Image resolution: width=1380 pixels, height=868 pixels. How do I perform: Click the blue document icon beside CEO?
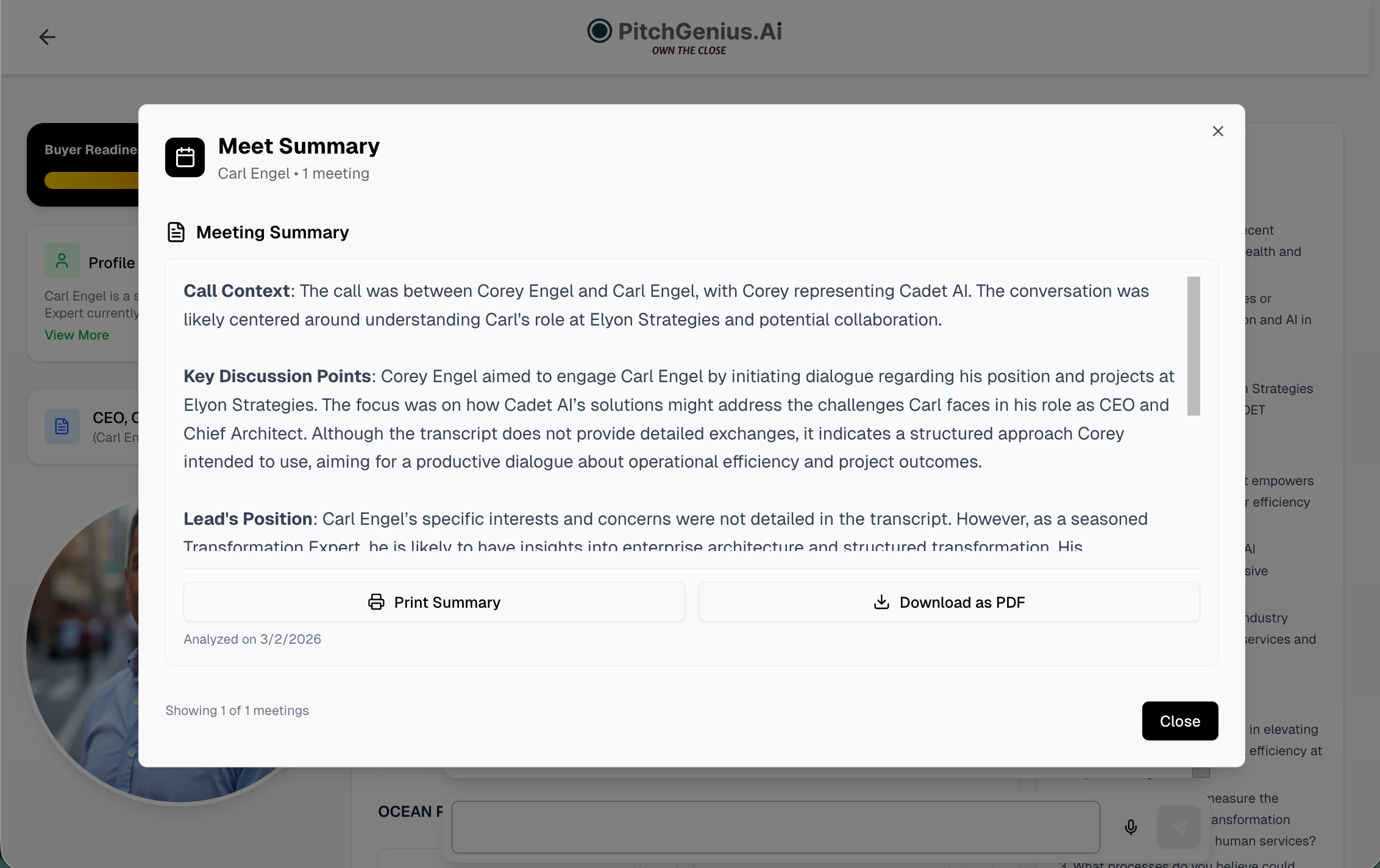point(62,426)
